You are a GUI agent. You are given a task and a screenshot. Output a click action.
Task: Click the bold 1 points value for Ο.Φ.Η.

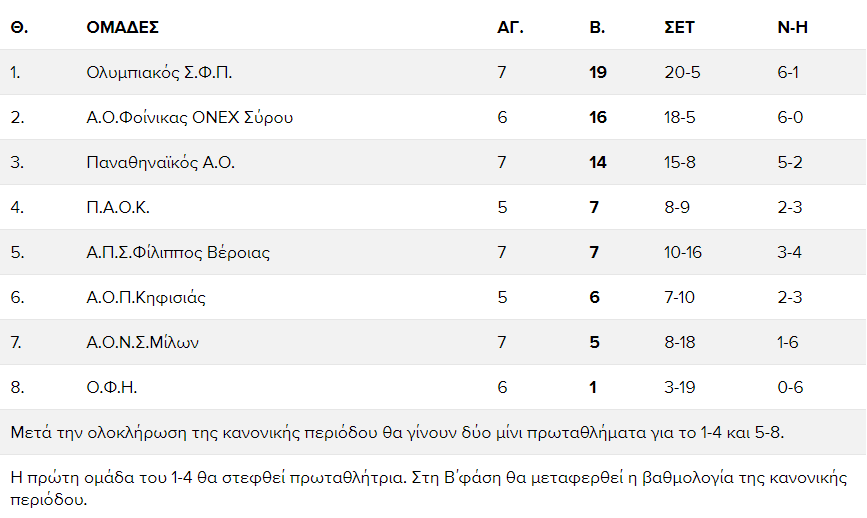(x=594, y=387)
